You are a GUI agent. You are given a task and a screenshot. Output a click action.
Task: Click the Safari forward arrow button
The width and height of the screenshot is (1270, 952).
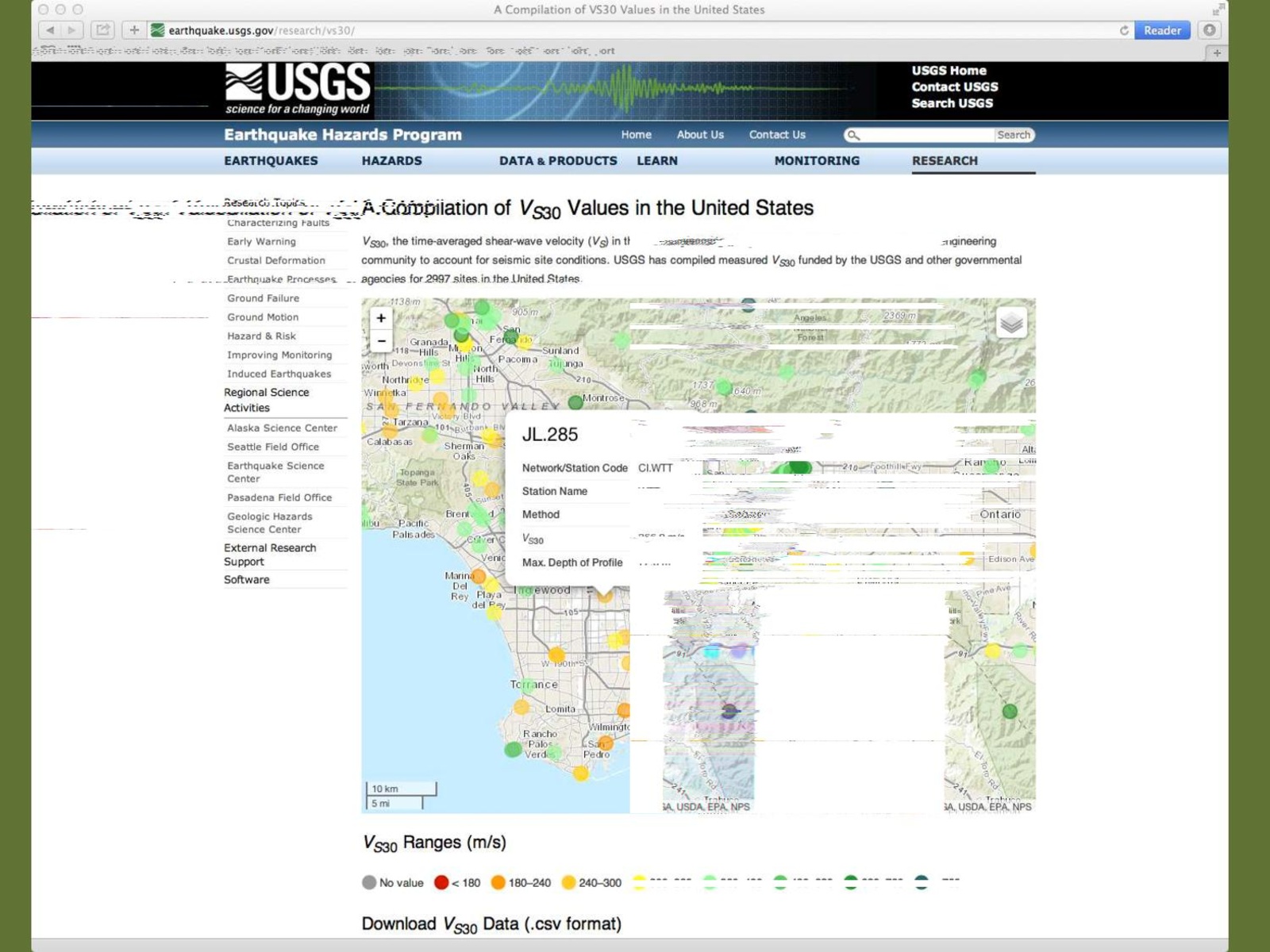(72, 30)
